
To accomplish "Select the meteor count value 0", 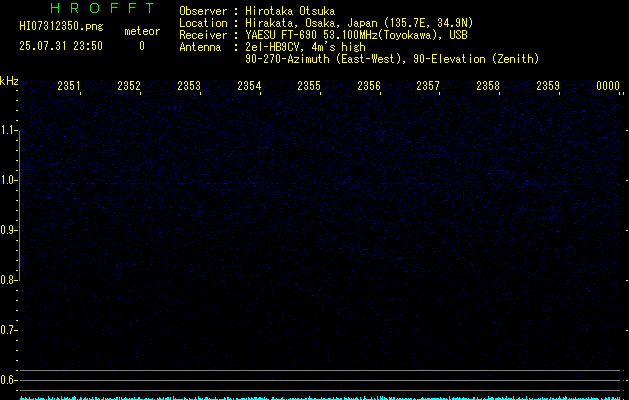I will point(141,46).
